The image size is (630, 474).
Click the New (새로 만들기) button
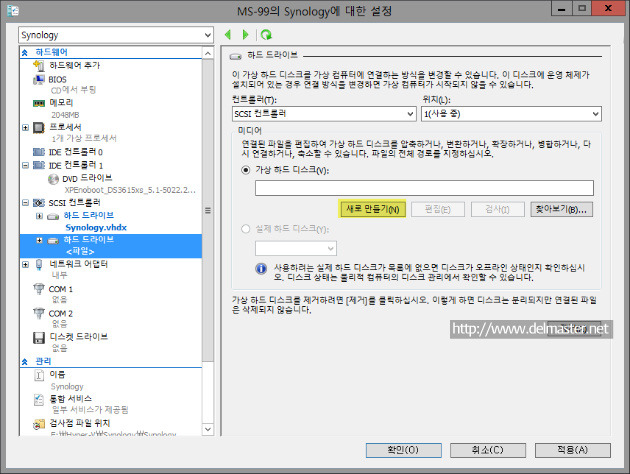tap(372, 209)
